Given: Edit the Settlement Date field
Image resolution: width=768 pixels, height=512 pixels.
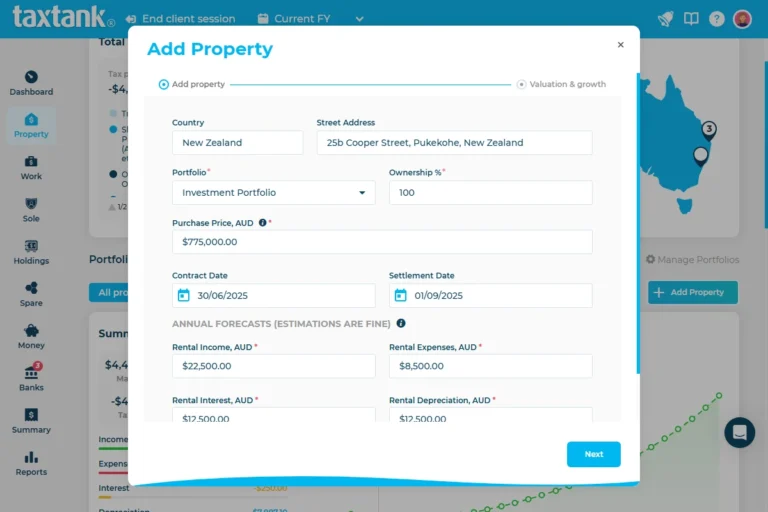Looking at the screenshot, I should tap(490, 295).
